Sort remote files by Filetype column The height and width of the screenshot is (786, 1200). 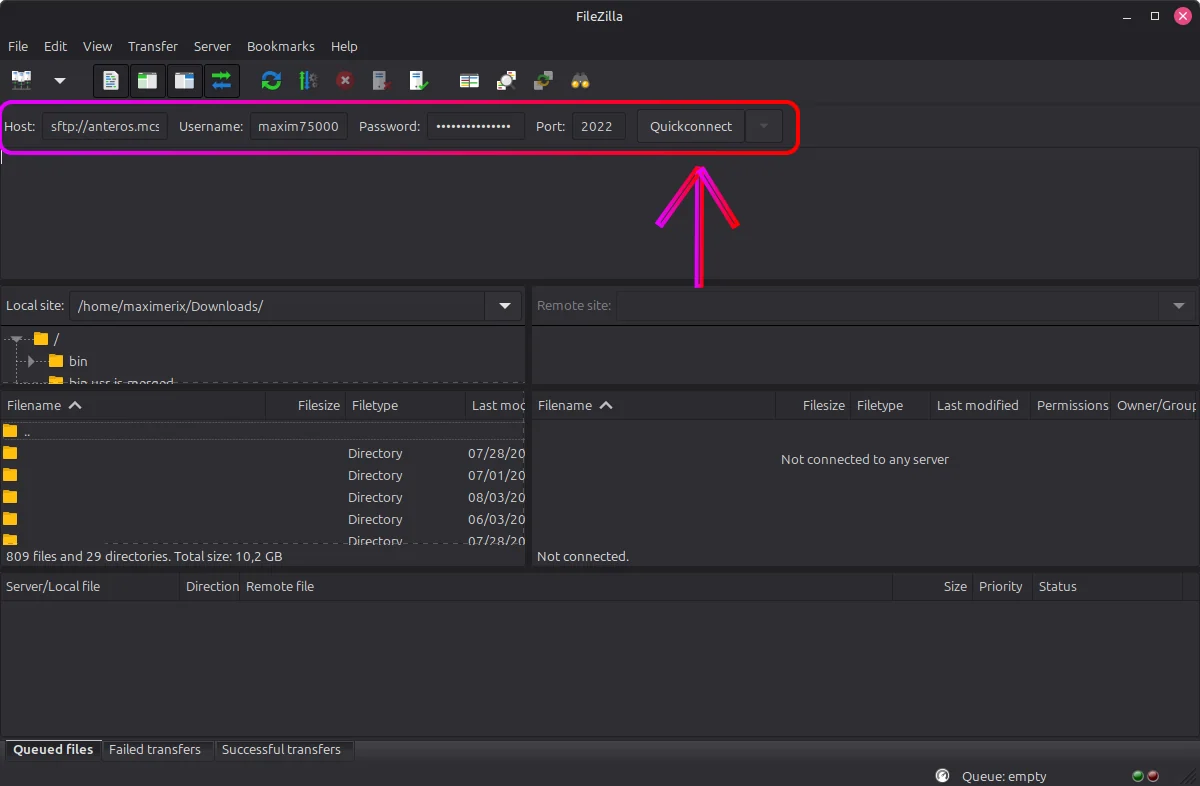tap(890, 405)
